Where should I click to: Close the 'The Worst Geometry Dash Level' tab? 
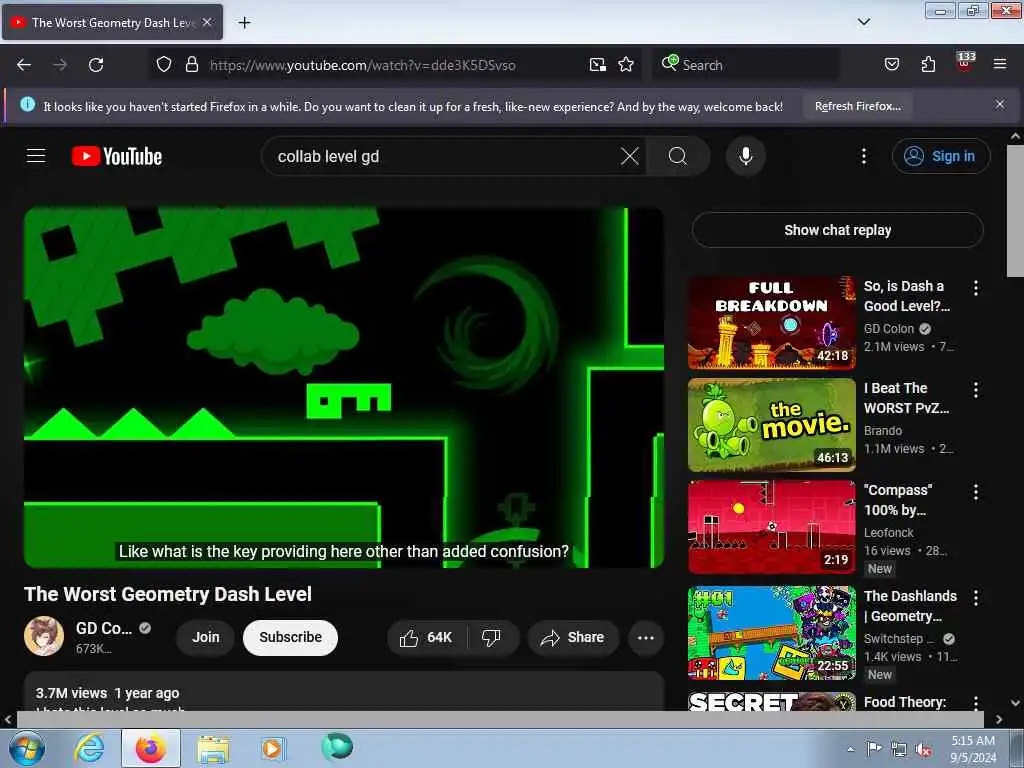(x=207, y=22)
